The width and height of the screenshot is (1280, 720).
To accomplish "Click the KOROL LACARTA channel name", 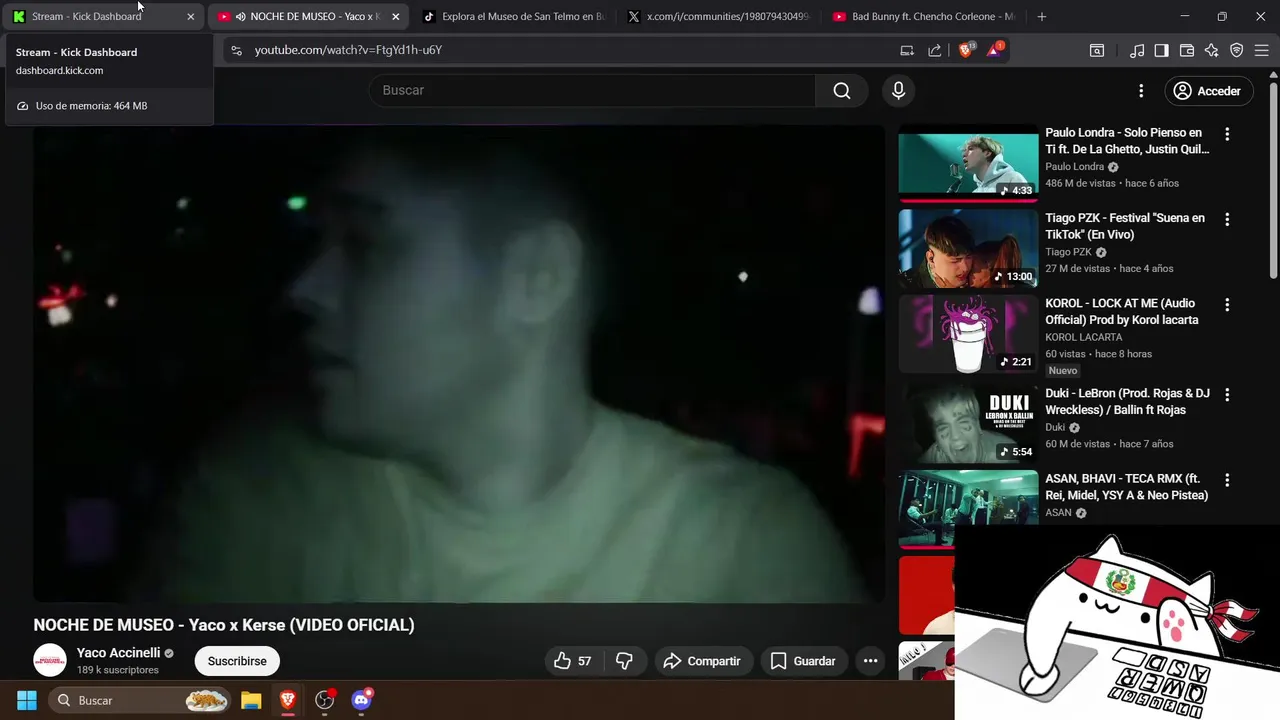I will tap(1084, 337).
